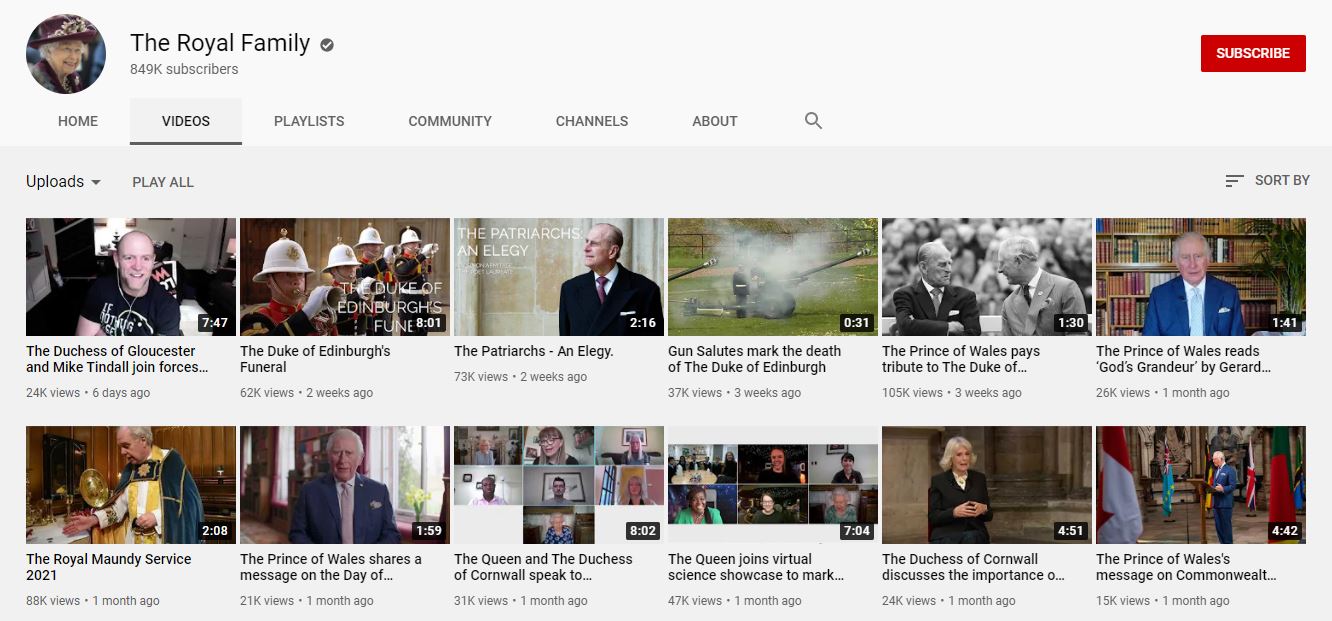Click the 4:42 duration badge
Viewport: 1332px width, 621px height.
click(1284, 531)
